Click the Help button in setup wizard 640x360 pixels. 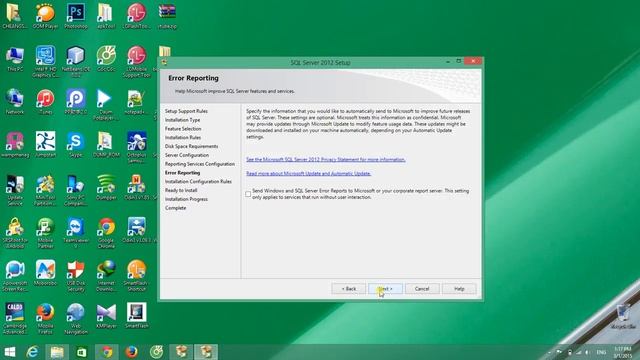coord(459,289)
